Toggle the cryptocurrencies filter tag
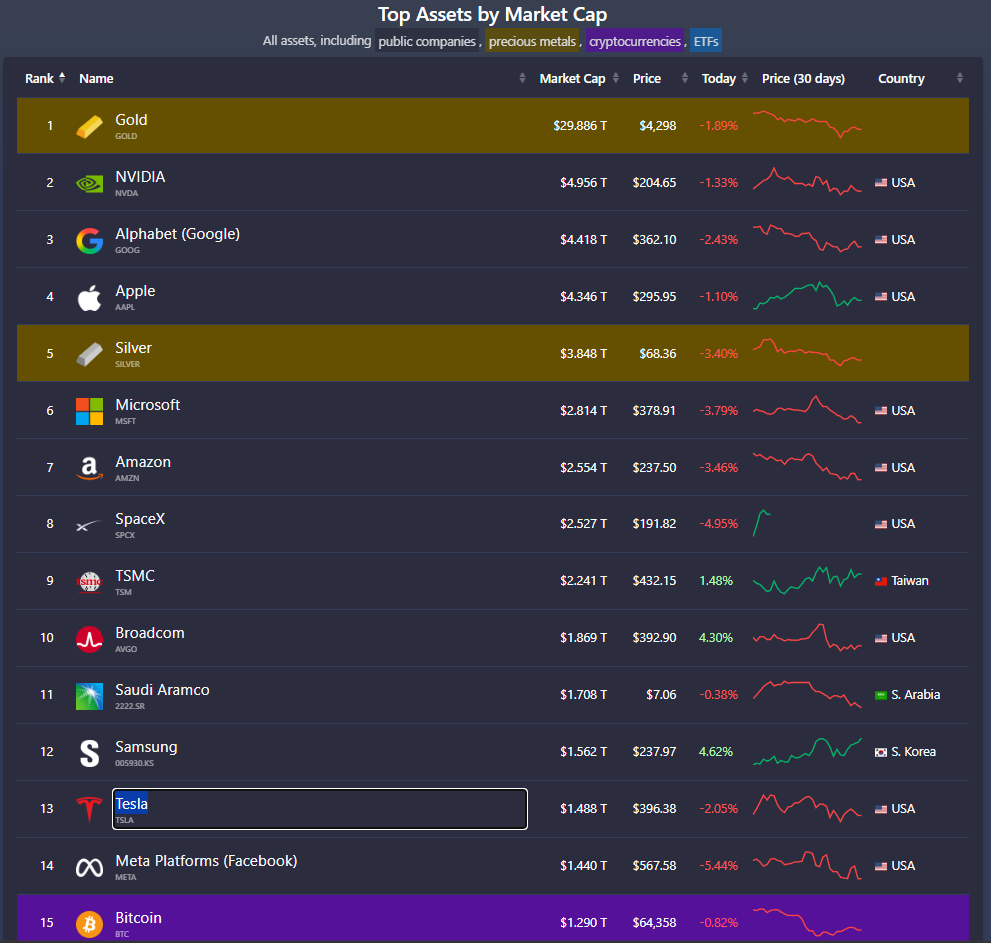This screenshot has height=943, width=991. (x=635, y=41)
